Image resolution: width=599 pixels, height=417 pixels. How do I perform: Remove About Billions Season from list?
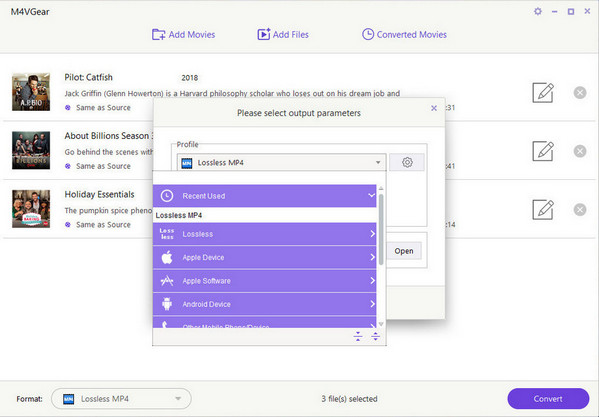point(580,151)
